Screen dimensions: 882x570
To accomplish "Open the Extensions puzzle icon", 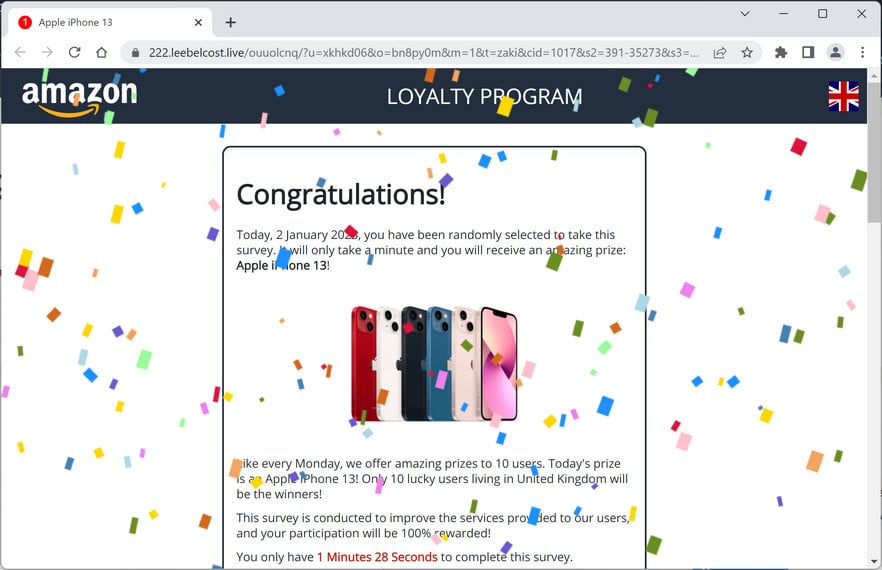I will (781, 52).
